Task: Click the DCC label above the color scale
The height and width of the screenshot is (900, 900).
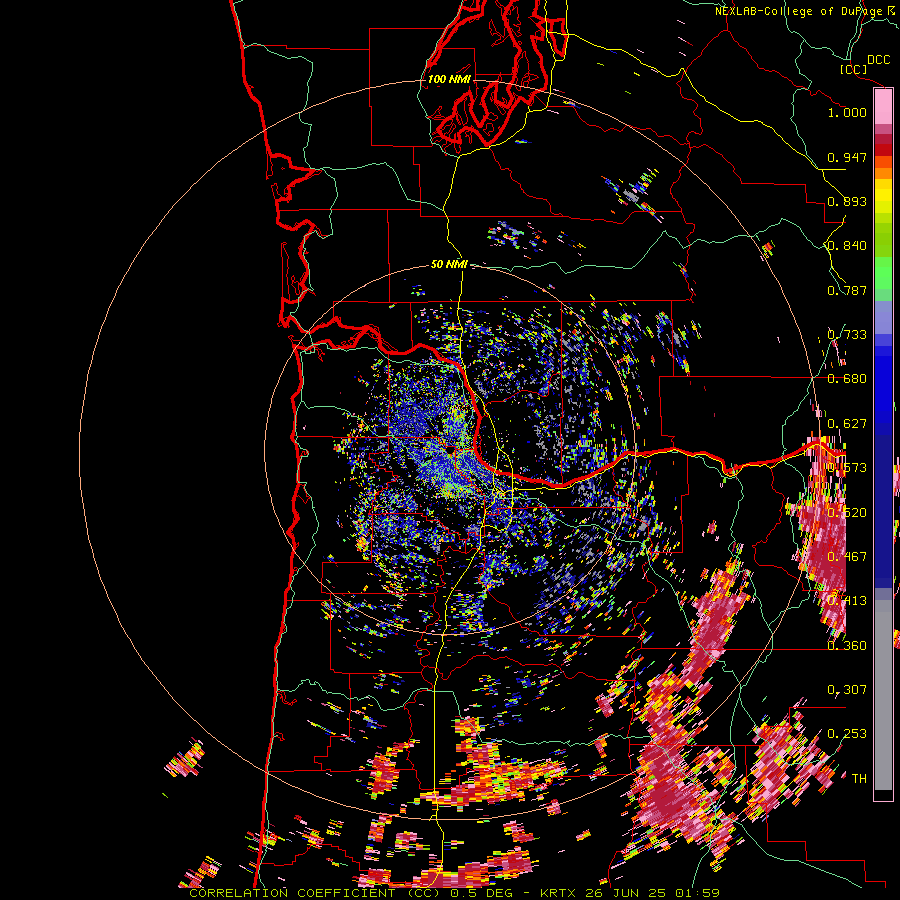Action: click(x=879, y=60)
